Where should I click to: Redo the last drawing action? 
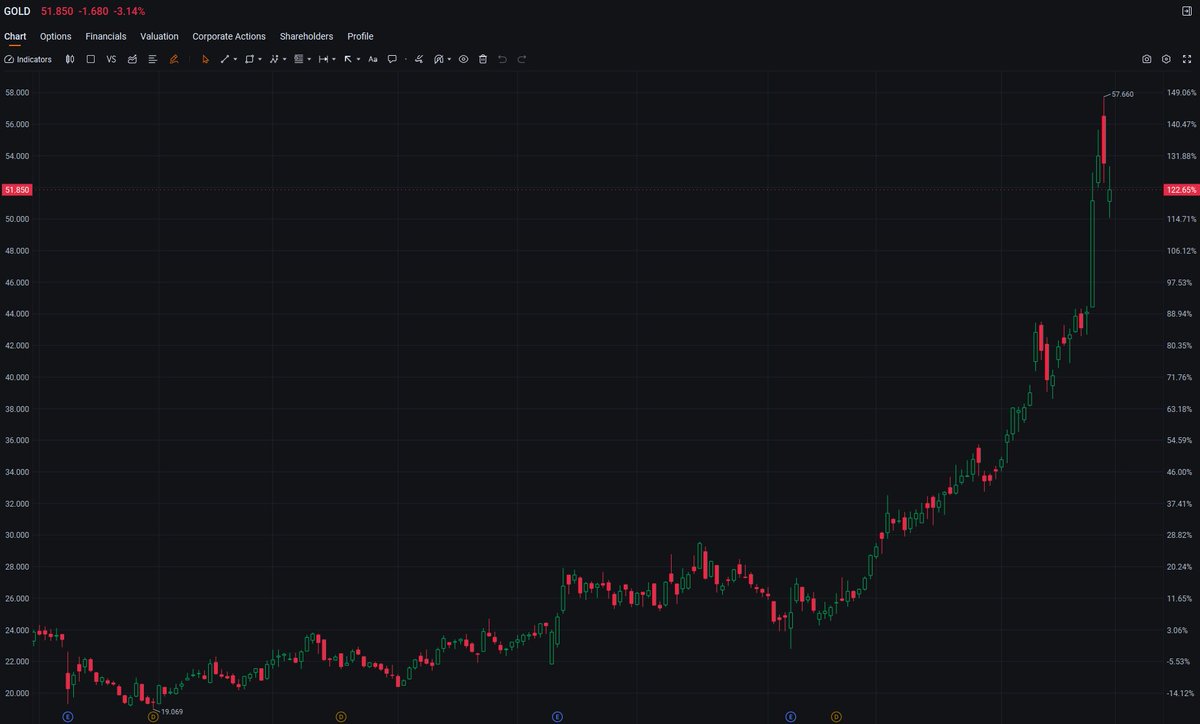point(521,59)
